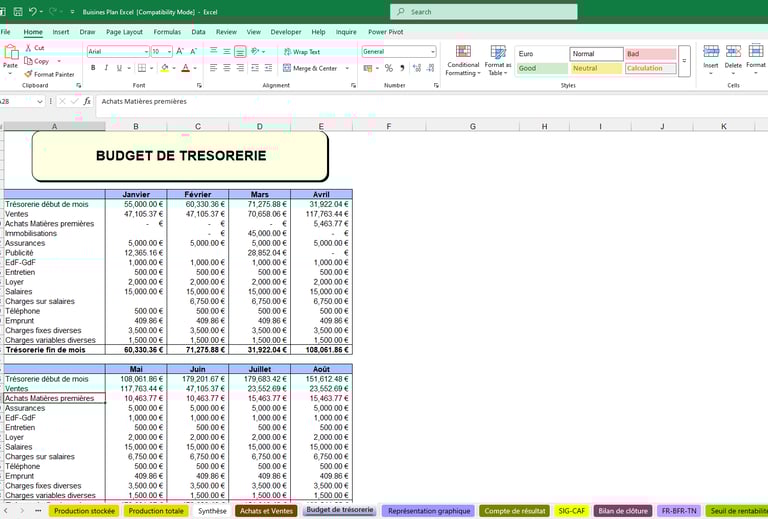The height and width of the screenshot is (519, 768).
Task: Open the Formulas ribbon tab
Action: click(x=167, y=32)
